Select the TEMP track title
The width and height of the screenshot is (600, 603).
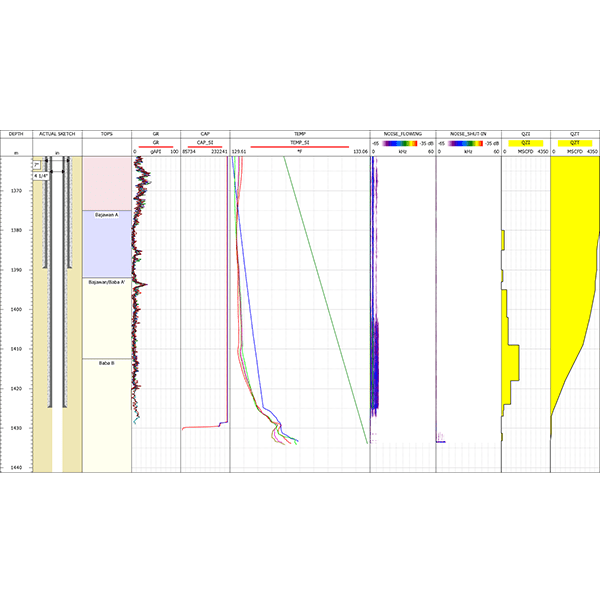point(299,133)
